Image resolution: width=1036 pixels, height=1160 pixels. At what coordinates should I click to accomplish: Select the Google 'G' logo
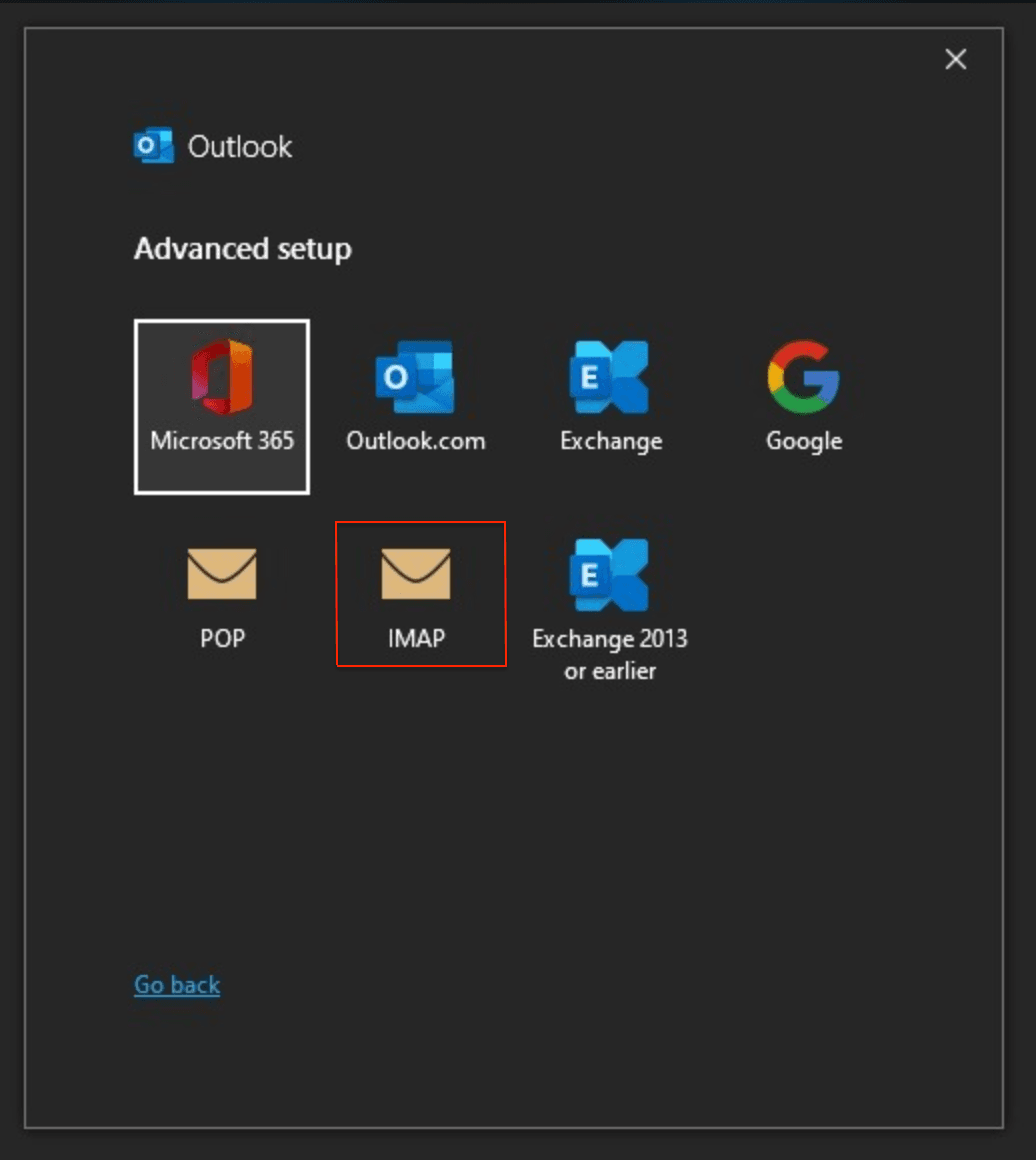803,376
